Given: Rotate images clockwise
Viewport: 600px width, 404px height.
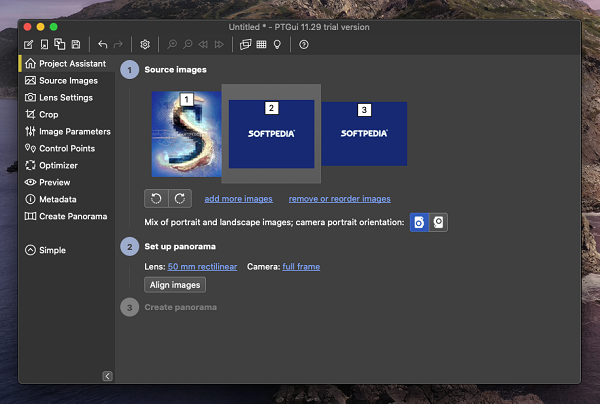Looking at the screenshot, I should point(178,198).
